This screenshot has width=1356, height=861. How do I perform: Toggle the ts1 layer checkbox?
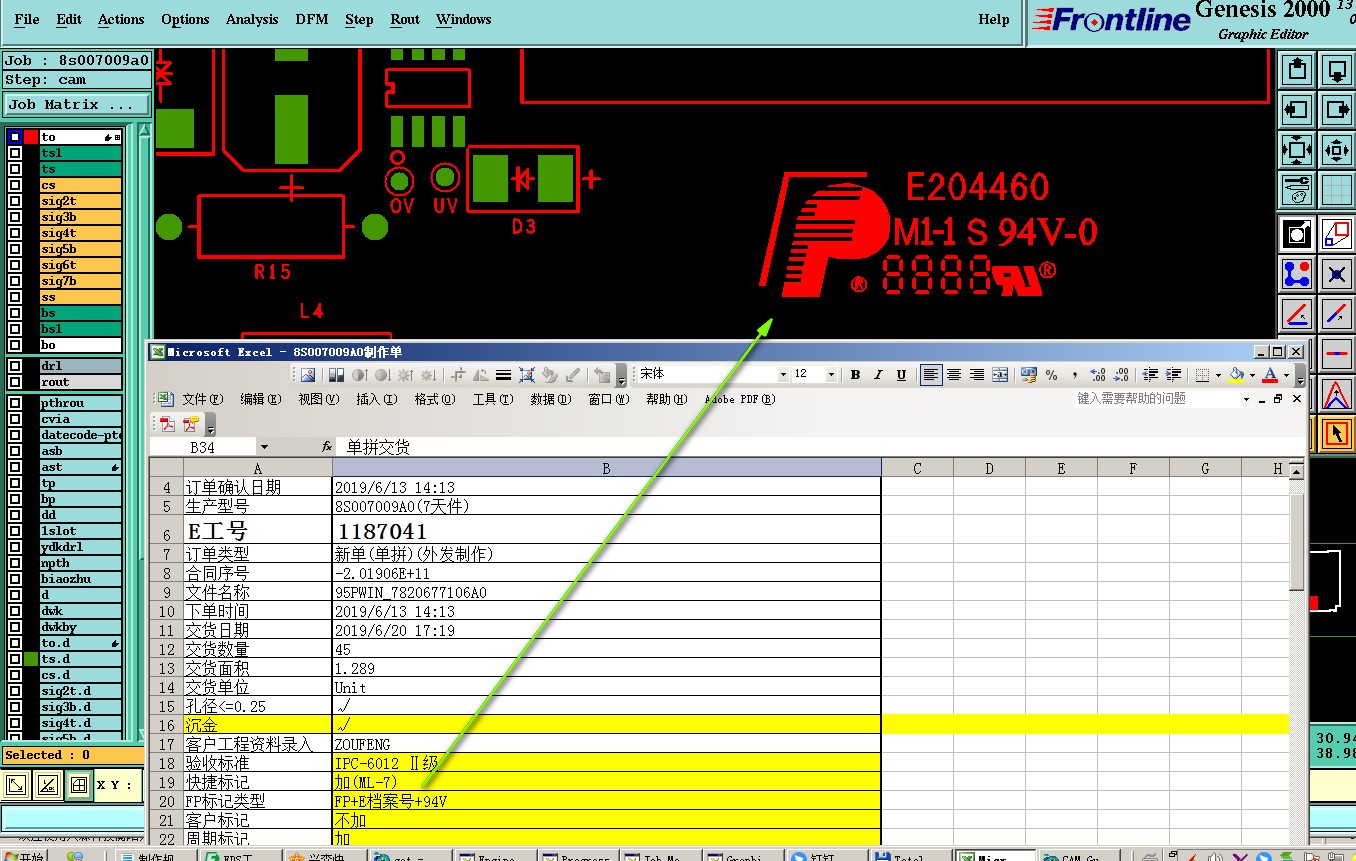tap(14, 153)
